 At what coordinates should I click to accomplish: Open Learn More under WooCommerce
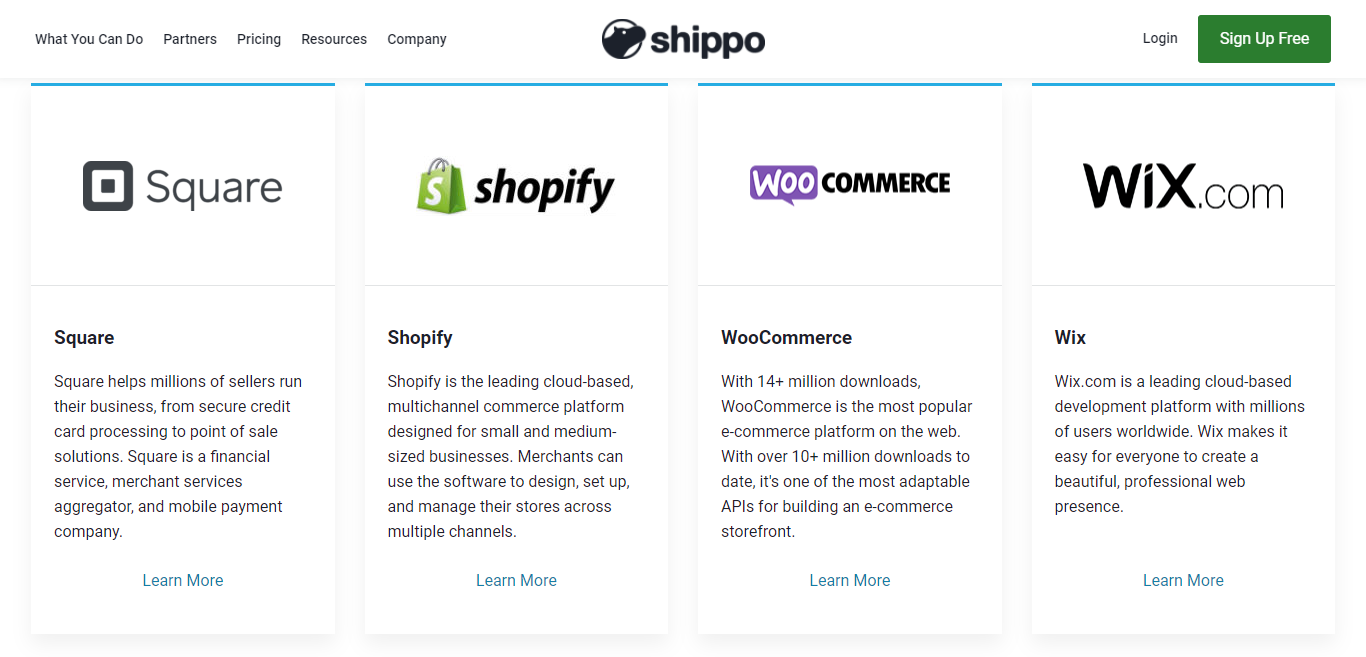pyautogui.click(x=850, y=580)
